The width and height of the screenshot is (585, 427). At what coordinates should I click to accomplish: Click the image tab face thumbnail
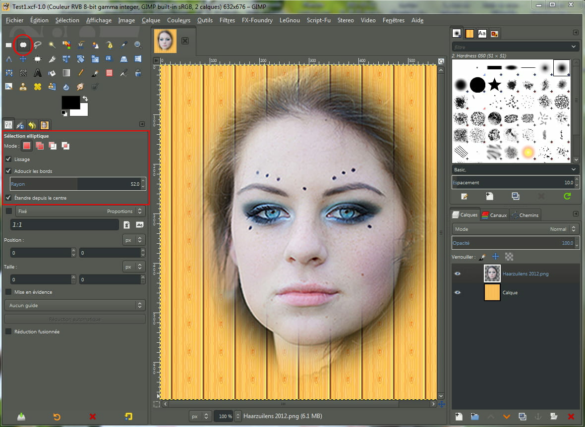coord(165,41)
